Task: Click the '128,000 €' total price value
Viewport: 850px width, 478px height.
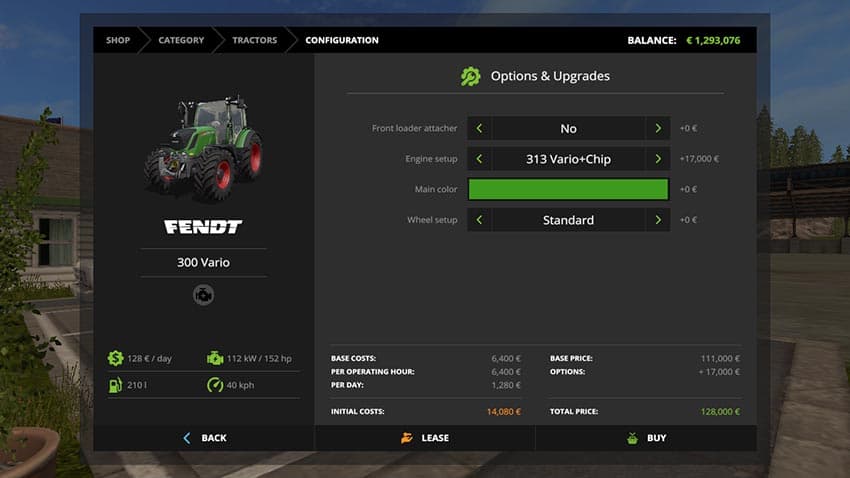Action: pos(720,412)
